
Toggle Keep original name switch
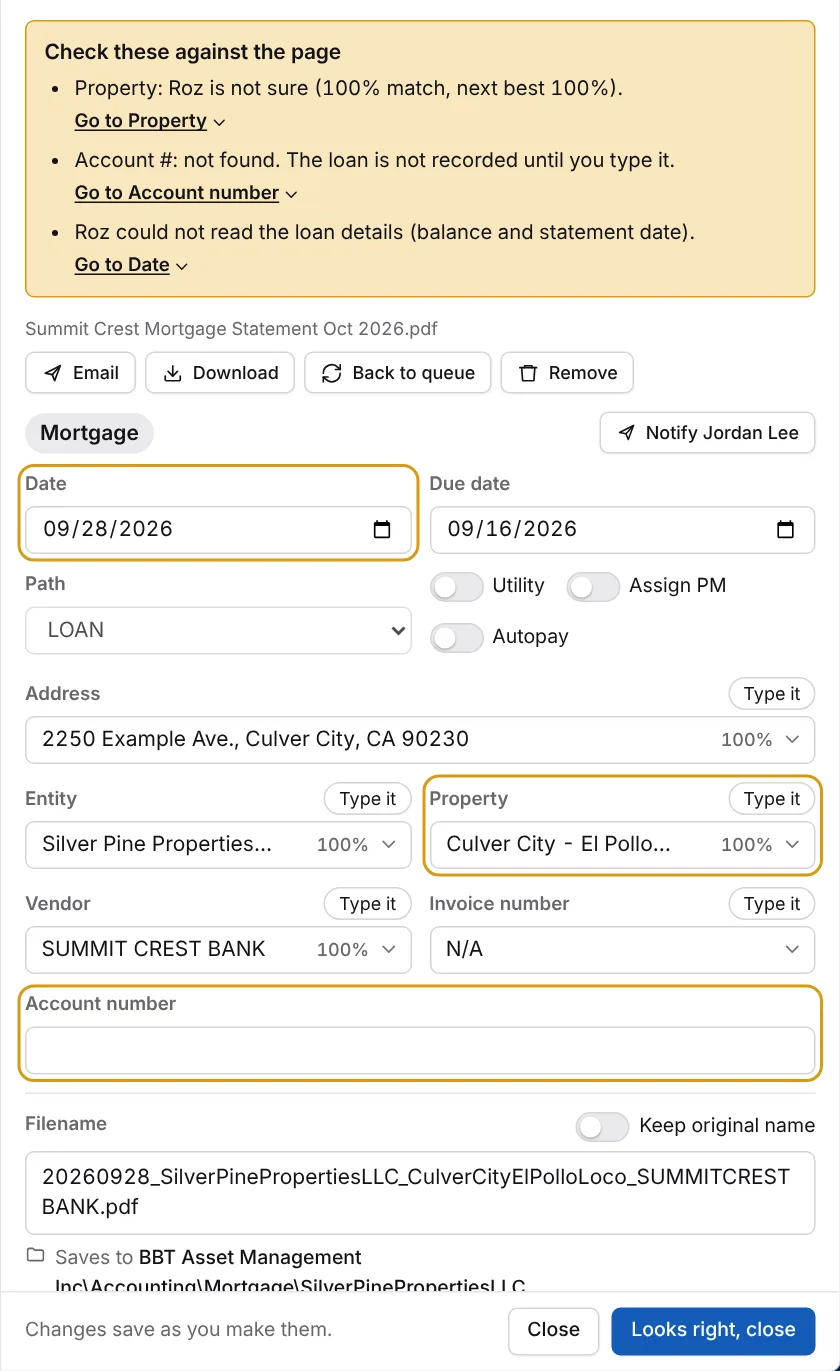(603, 1127)
